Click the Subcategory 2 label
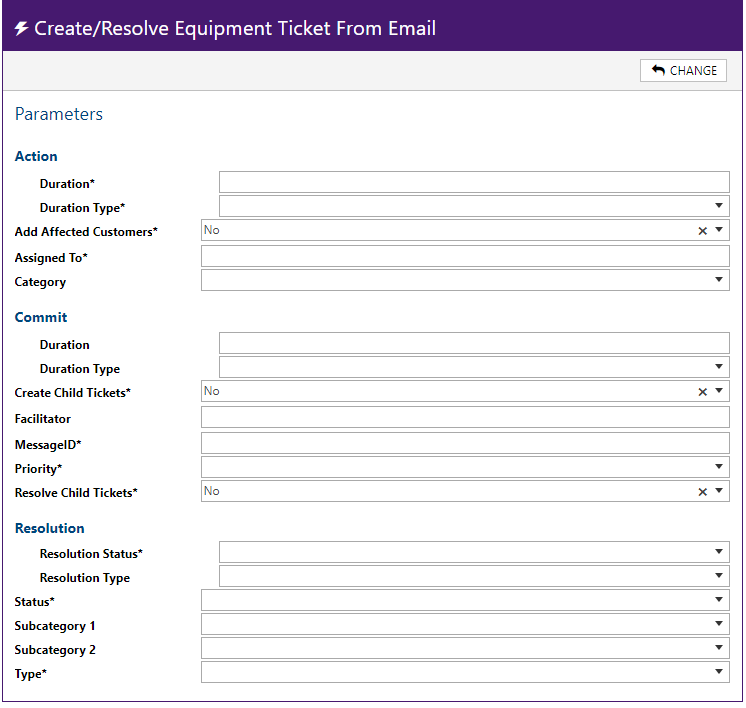Viewport: 746px width, 708px height. tap(55, 650)
